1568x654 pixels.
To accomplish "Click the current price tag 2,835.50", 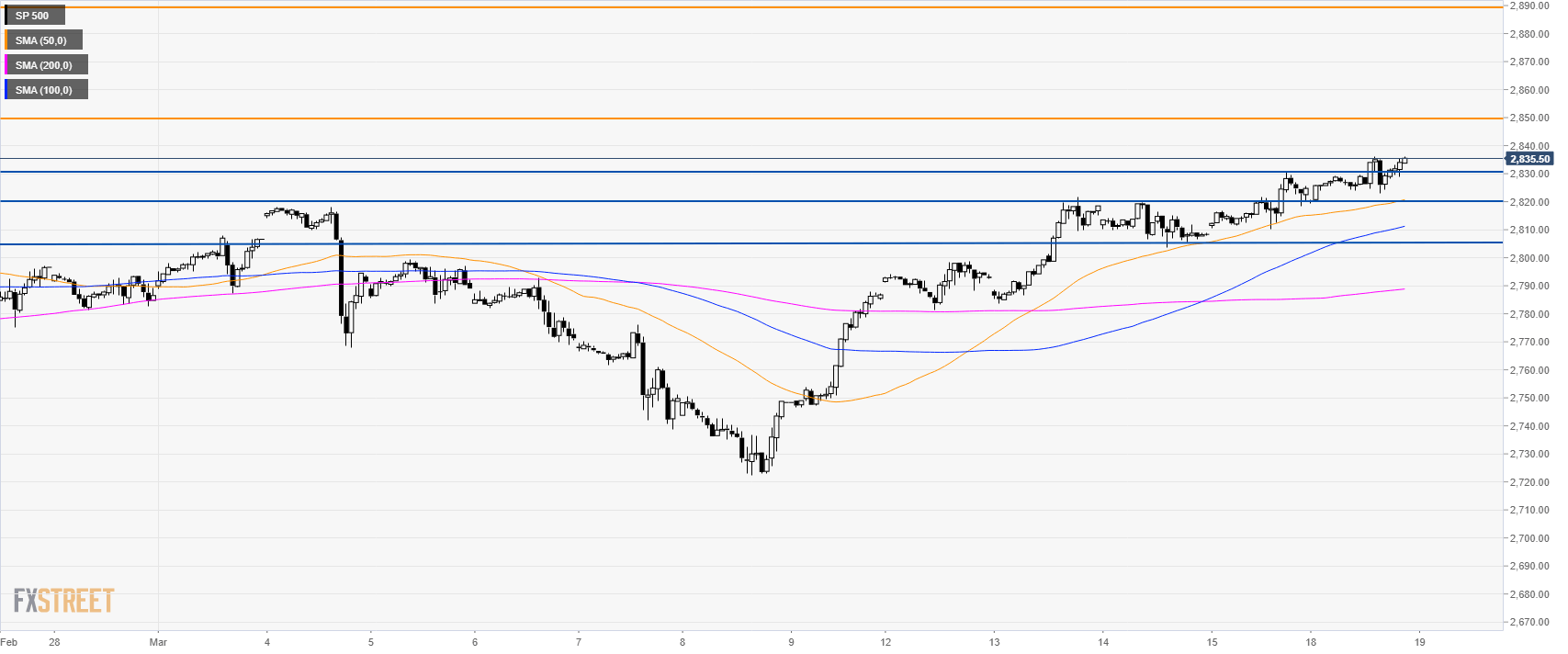I will tap(1529, 160).
